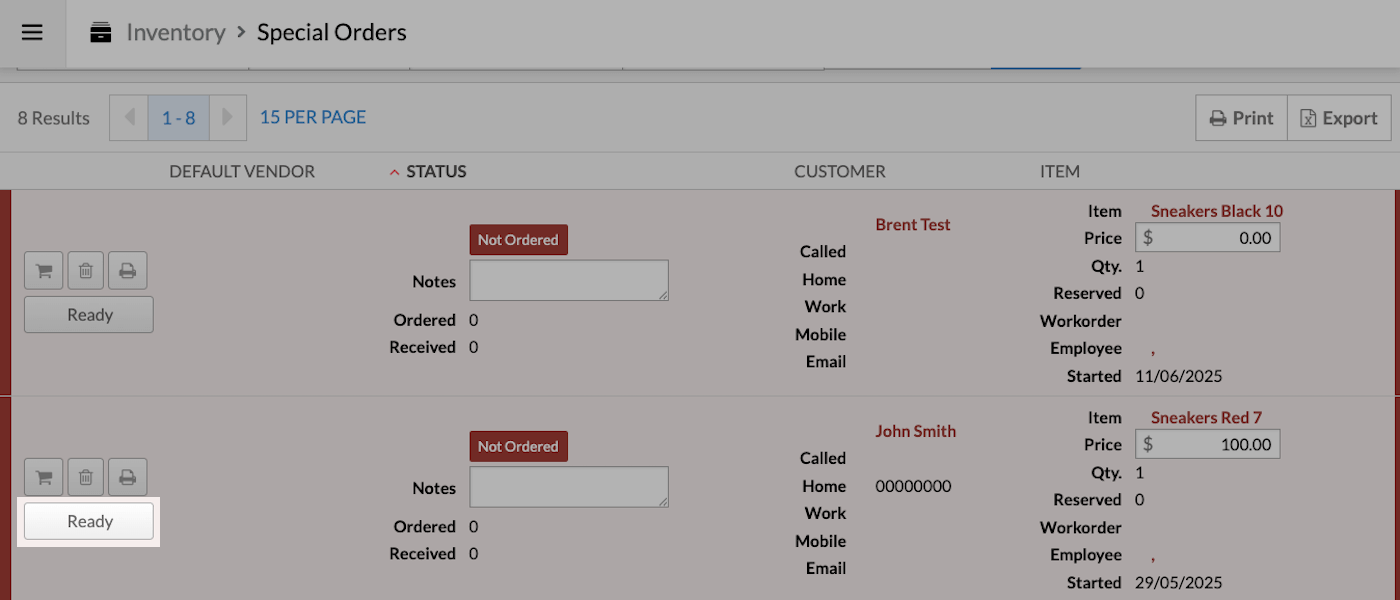Screen dimensions: 1400x600
Task: Export the special orders list
Action: point(1339,118)
